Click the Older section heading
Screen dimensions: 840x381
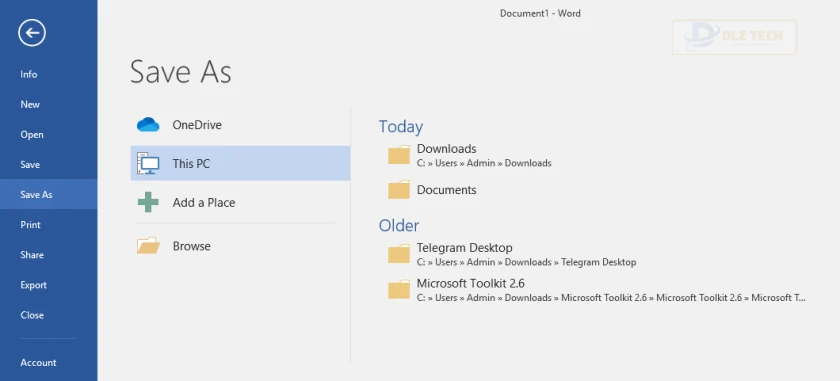[399, 226]
